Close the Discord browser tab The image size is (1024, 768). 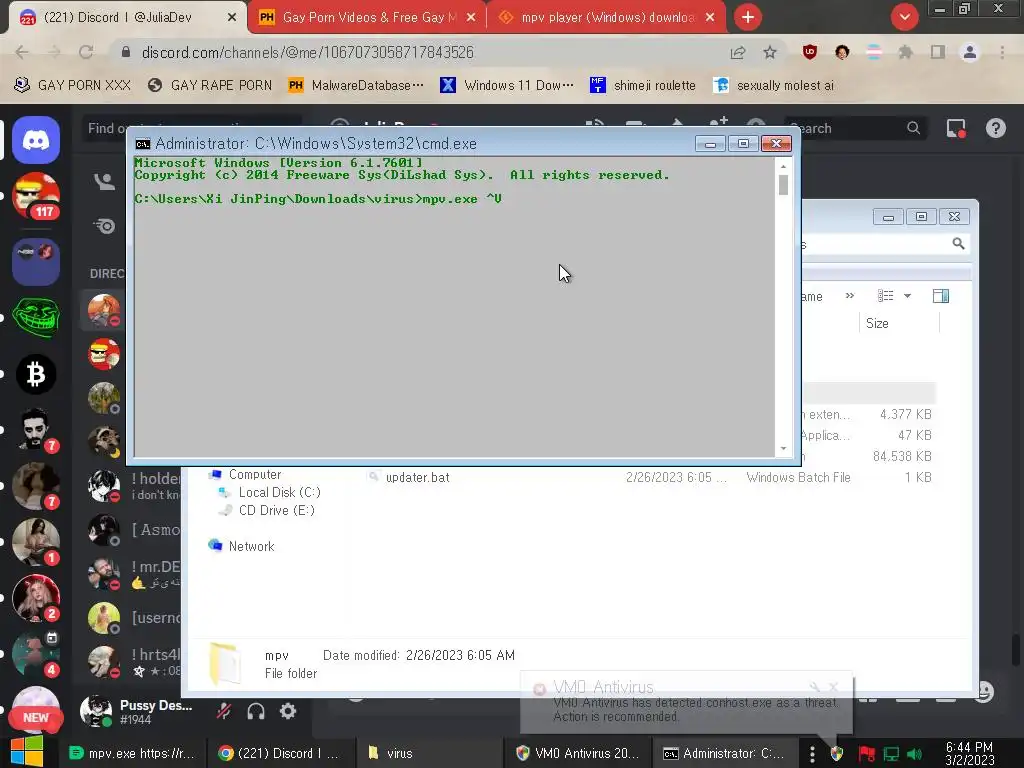pos(232,18)
